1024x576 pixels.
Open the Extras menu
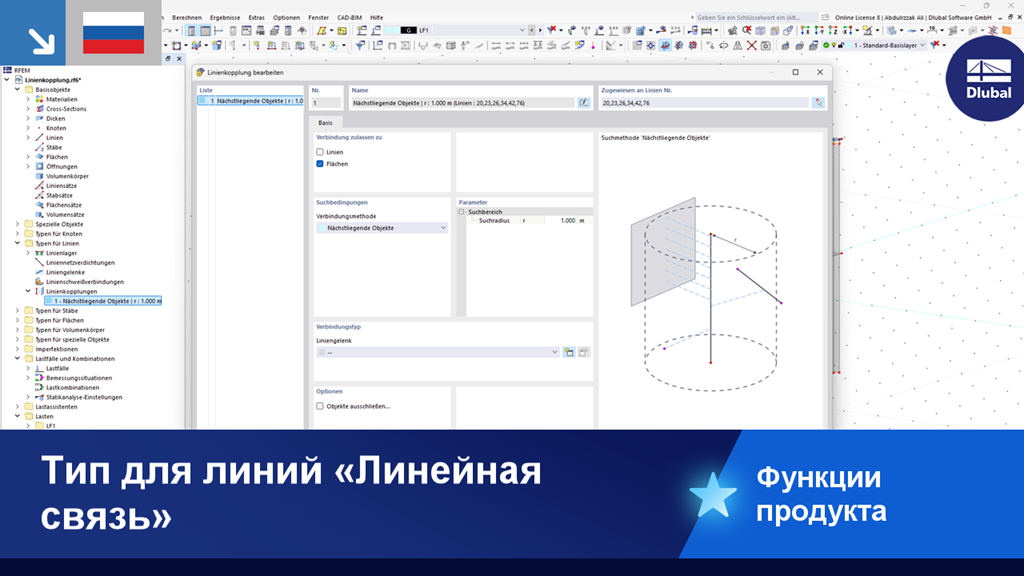[257, 18]
